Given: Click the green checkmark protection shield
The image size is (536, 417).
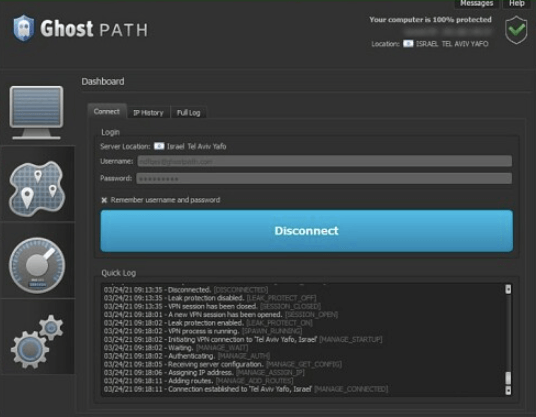Looking at the screenshot, I should [x=516, y=30].
